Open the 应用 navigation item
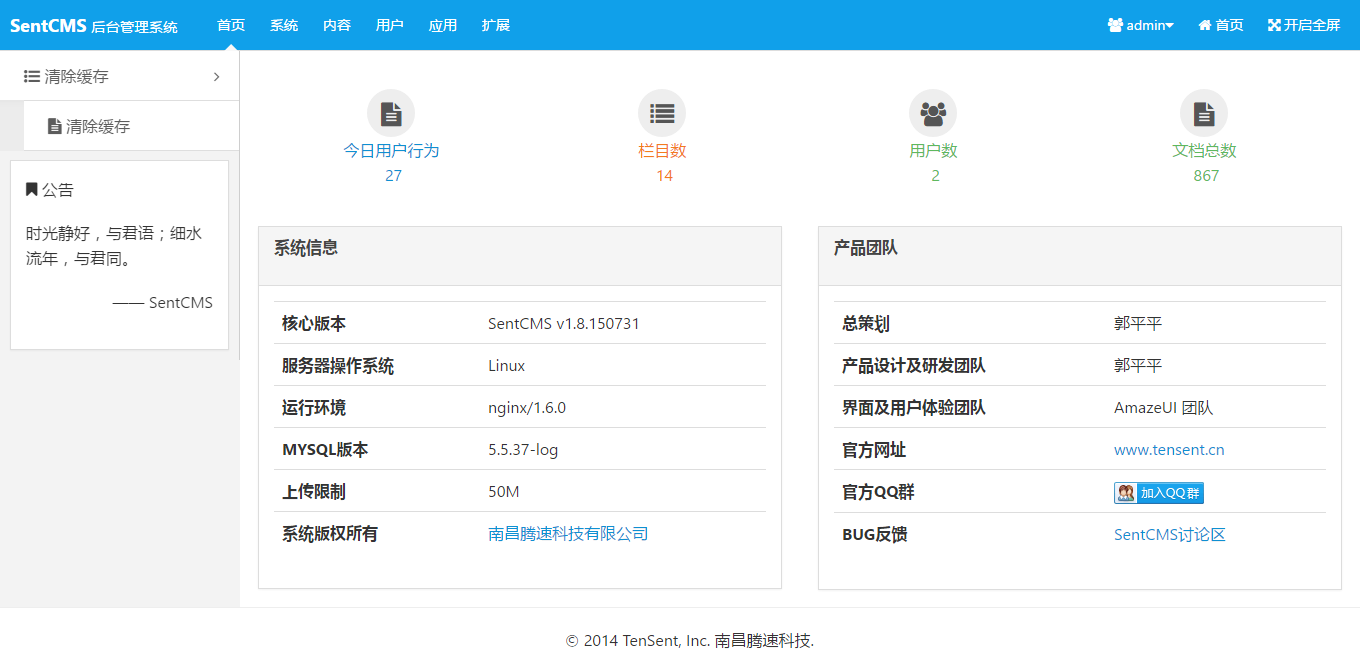Viewport: 1360px width, 671px height. (443, 25)
